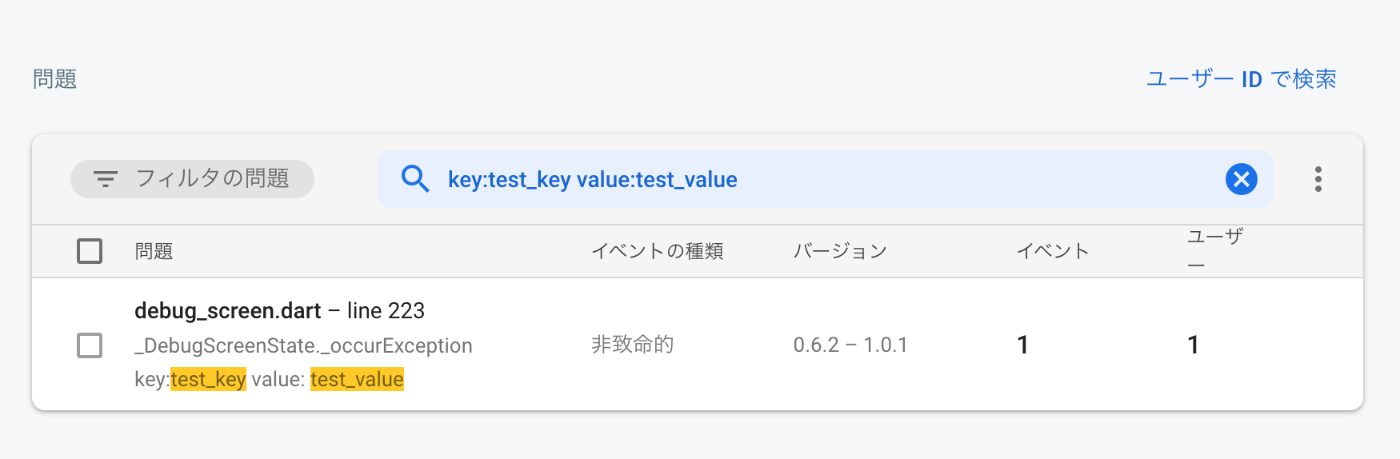1400x459 pixels.
Task: Select the _DebugScreenState._occurException subtitle text
Action: tap(303, 346)
